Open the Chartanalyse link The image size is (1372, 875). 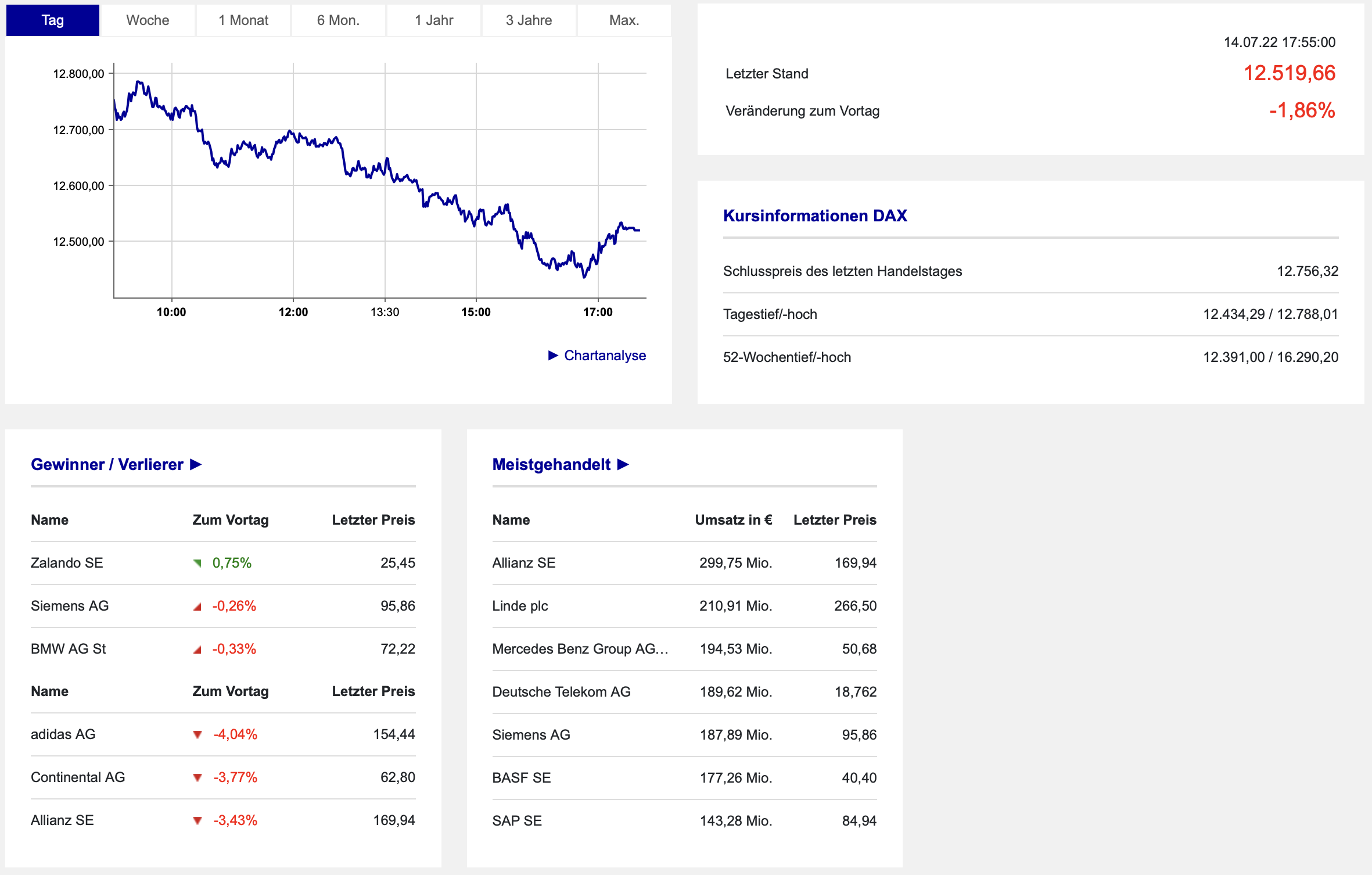pyautogui.click(x=605, y=356)
